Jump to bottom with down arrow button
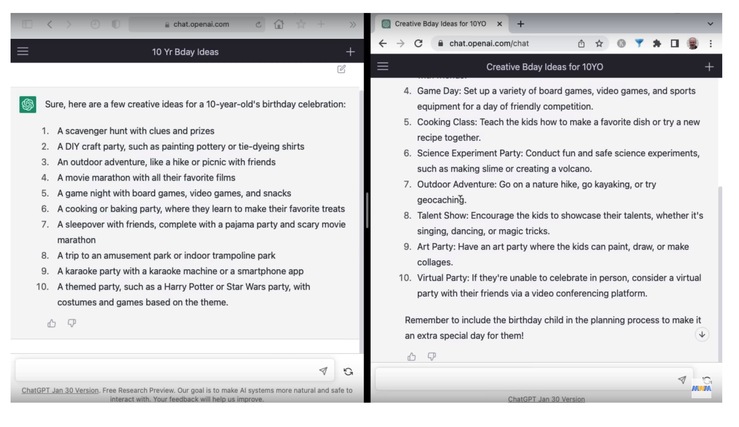Image resolution: width=739 pixels, height=427 pixels. pyautogui.click(x=702, y=335)
